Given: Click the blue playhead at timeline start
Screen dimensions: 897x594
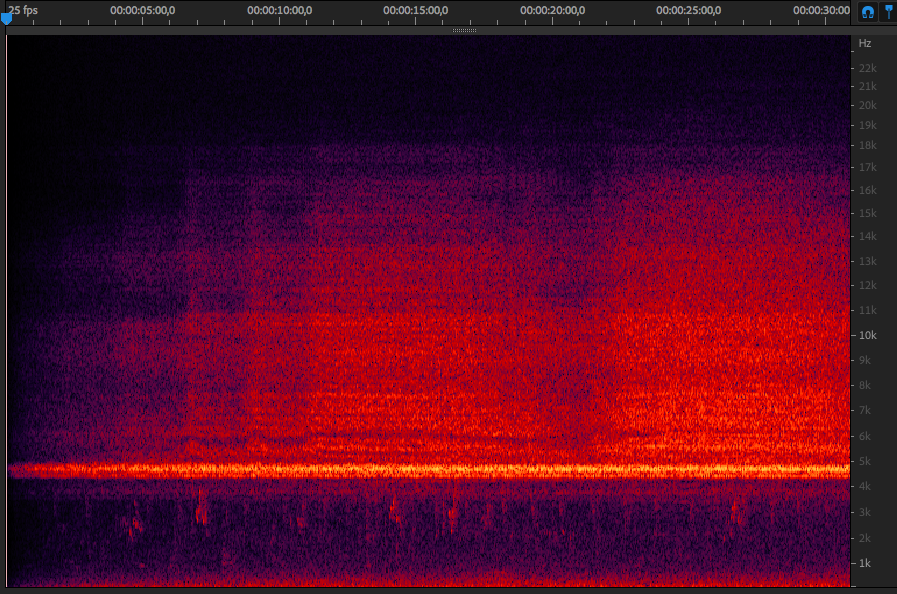Looking at the screenshot, I should pyautogui.click(x=7, y=19).
